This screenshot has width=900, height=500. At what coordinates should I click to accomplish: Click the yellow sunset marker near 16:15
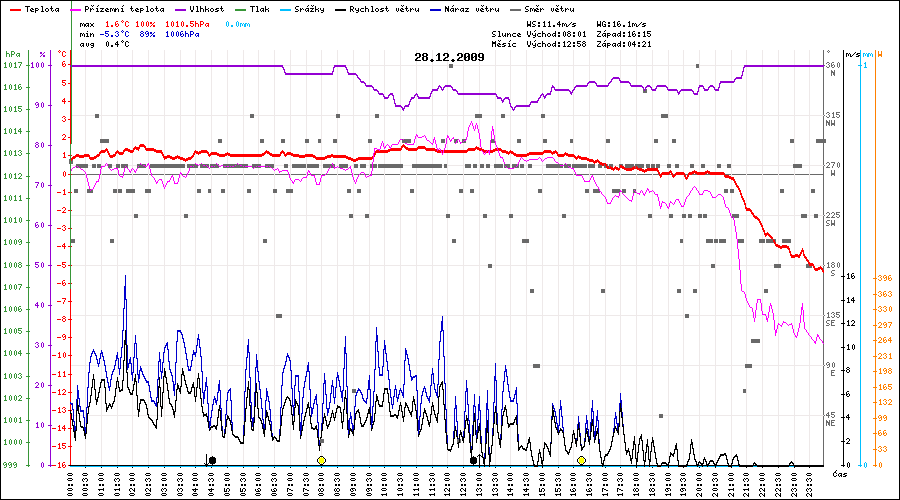[x=581, y=460]
